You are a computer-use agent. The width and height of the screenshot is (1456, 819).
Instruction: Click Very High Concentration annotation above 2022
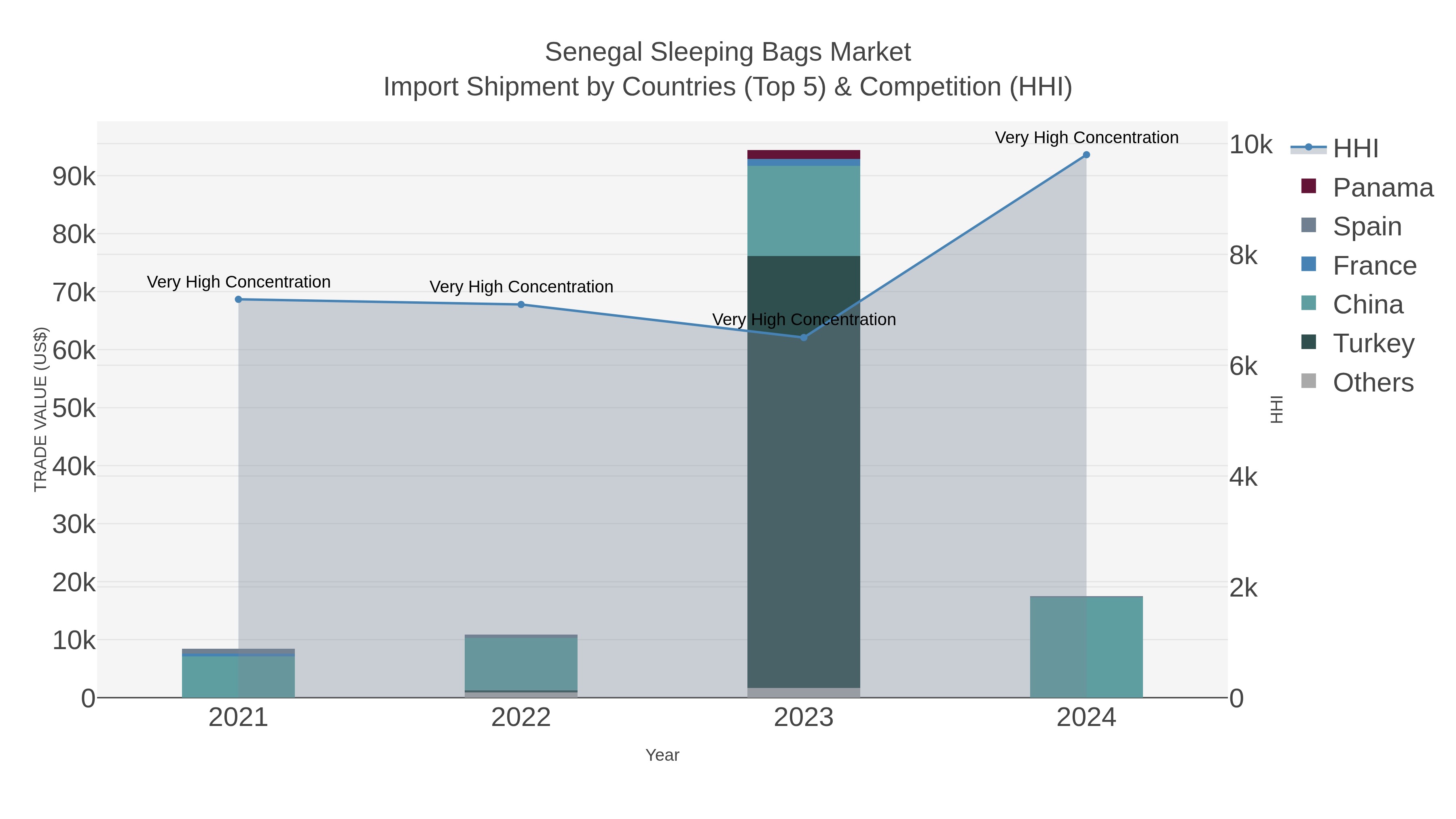521,287
